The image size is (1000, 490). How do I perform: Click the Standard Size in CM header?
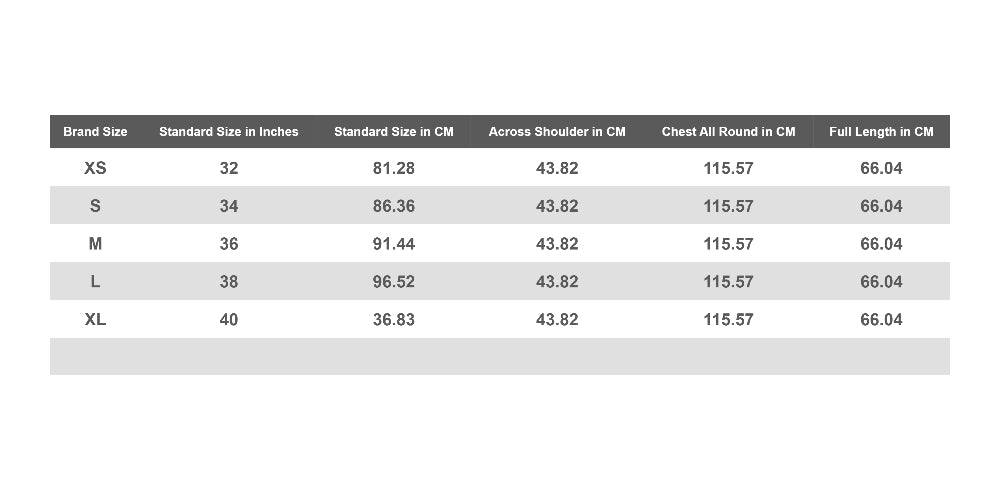click(393, 131)
